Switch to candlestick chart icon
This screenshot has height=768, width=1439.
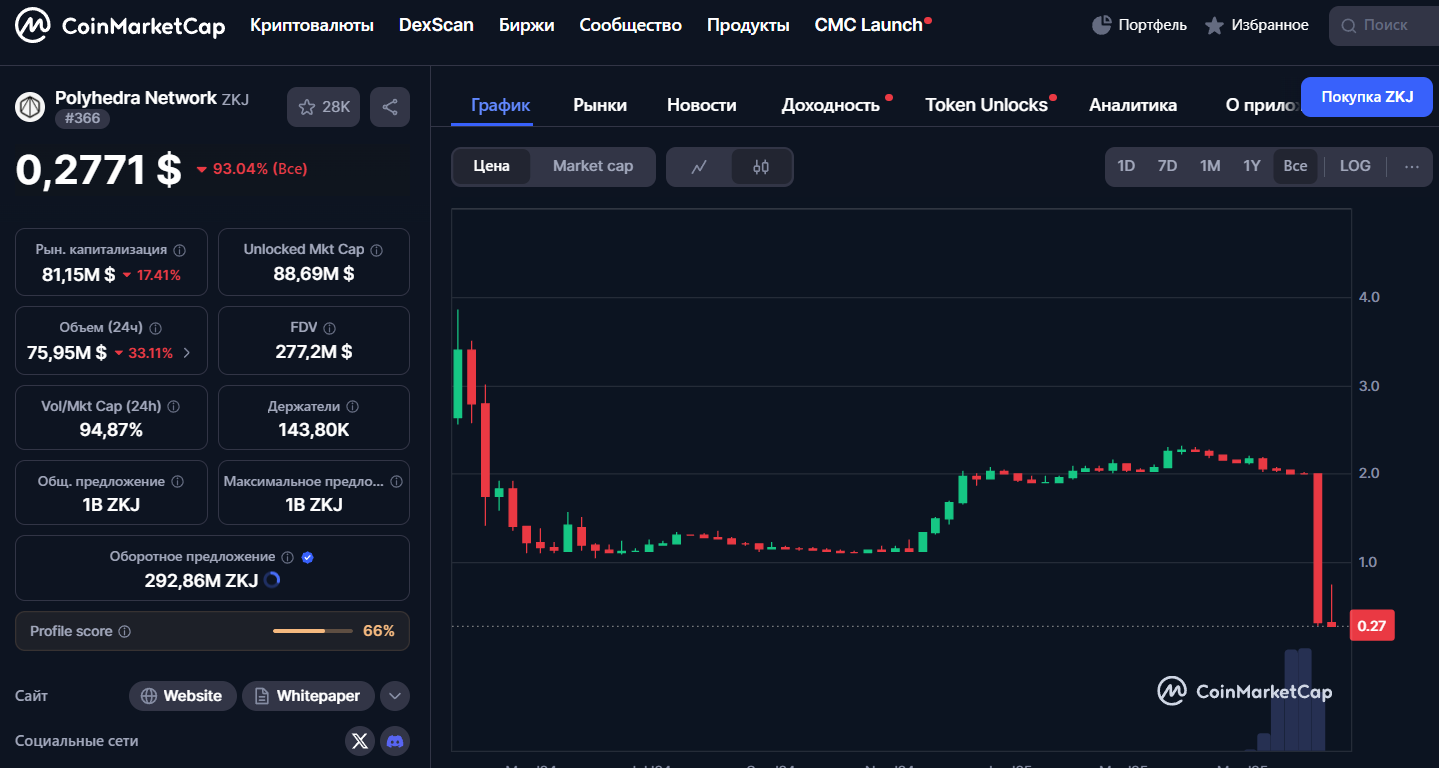(x=761, y=167)
